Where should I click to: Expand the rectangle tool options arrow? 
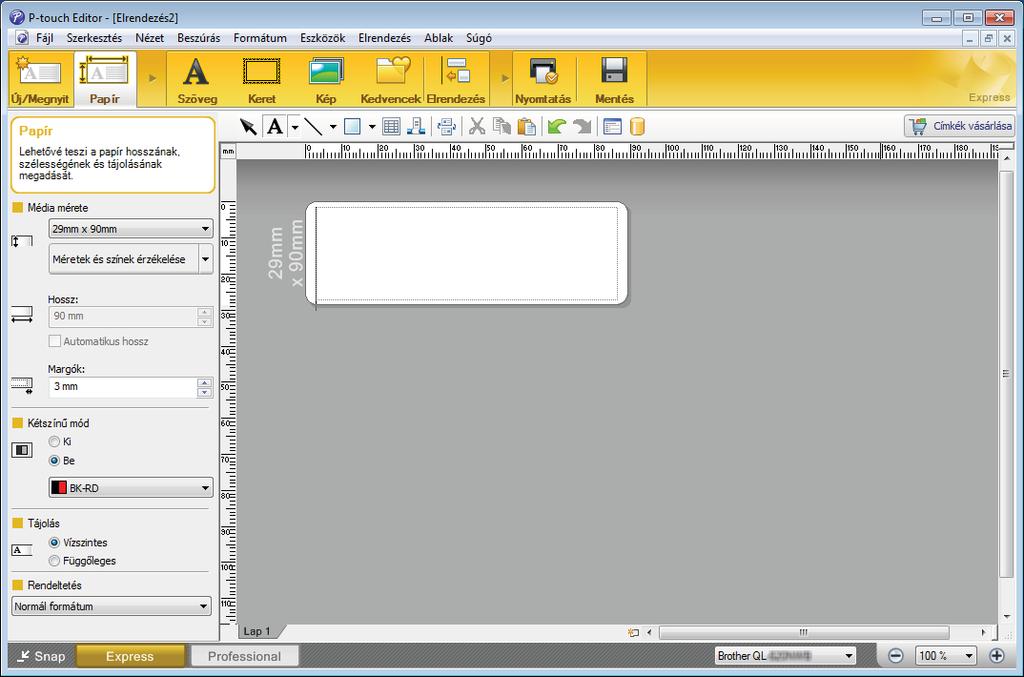(x=372, y=127)
